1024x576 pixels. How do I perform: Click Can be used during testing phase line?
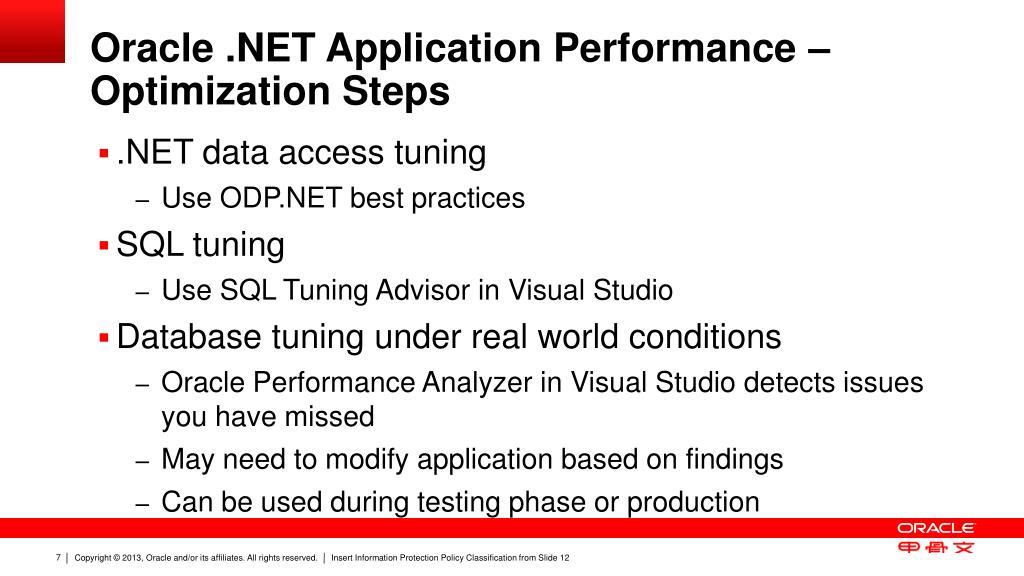pos(460,502)
